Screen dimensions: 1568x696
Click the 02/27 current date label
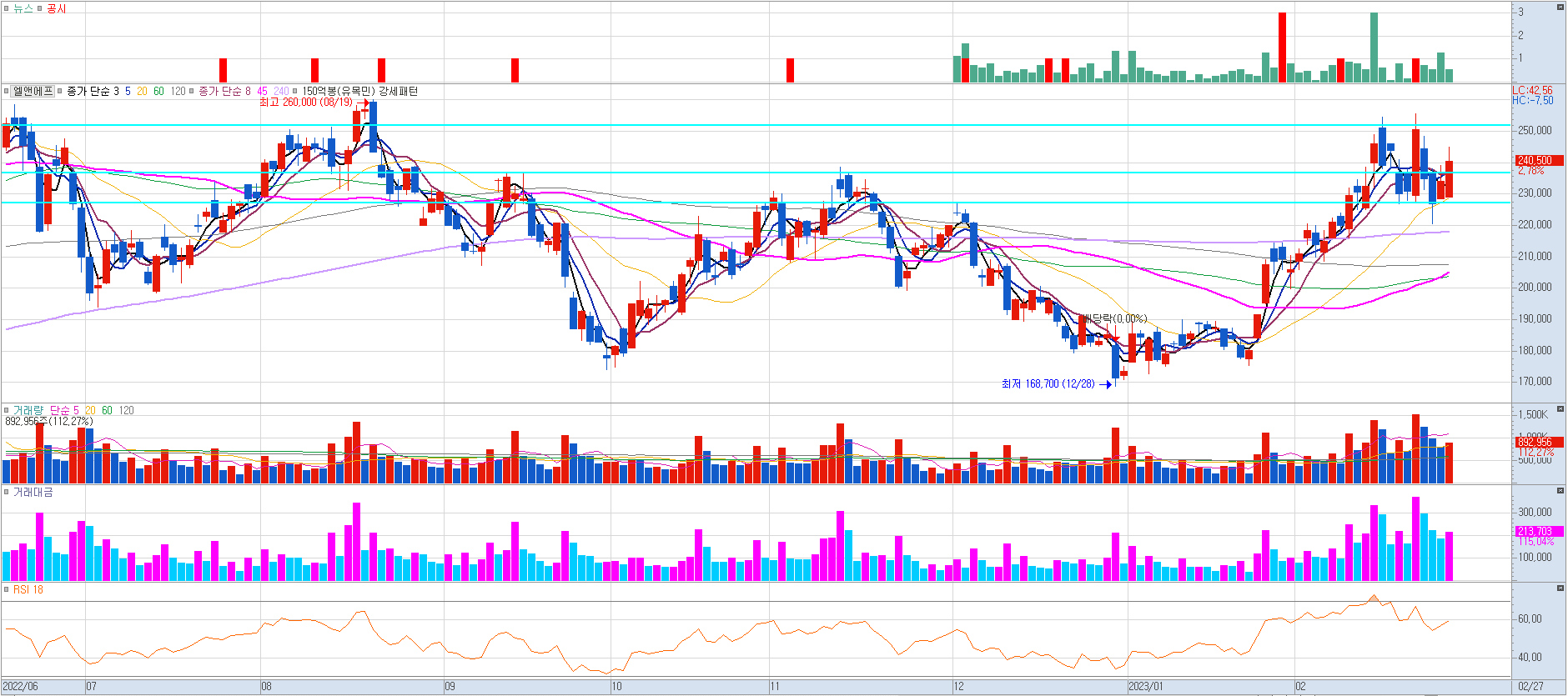pyautogui.click(x=1530, y=687)
